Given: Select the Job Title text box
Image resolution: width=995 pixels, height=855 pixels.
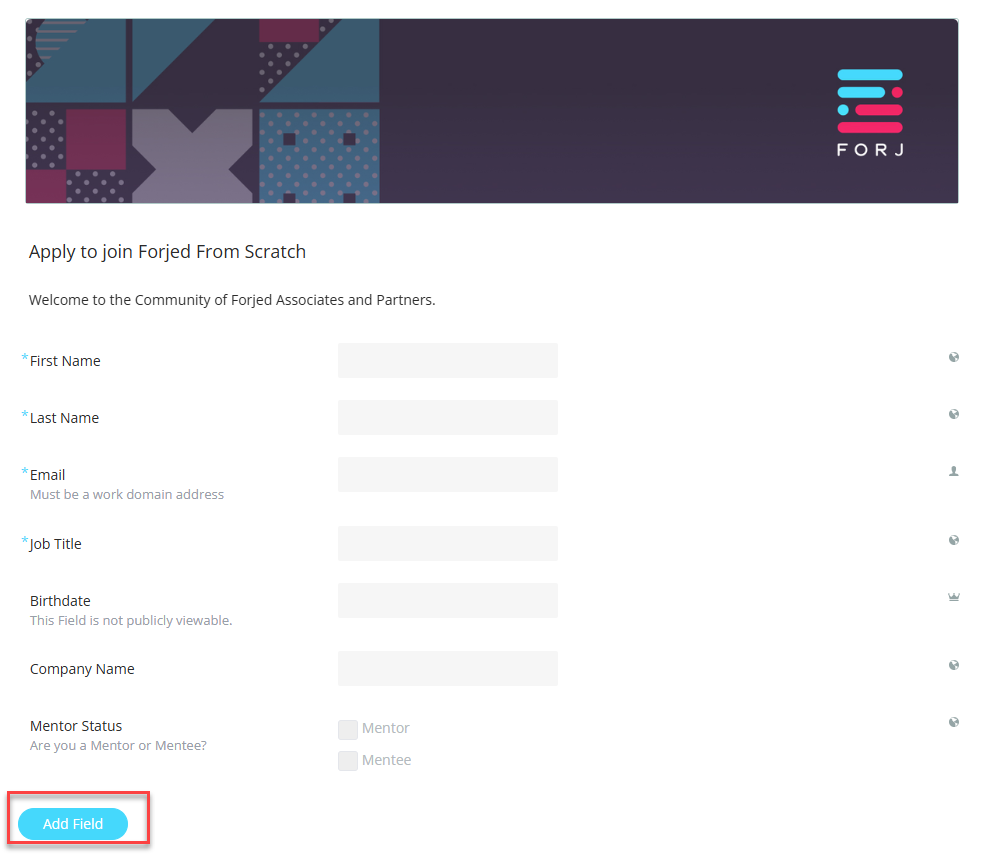Looking at the screenshot, I should coord(448,543).
